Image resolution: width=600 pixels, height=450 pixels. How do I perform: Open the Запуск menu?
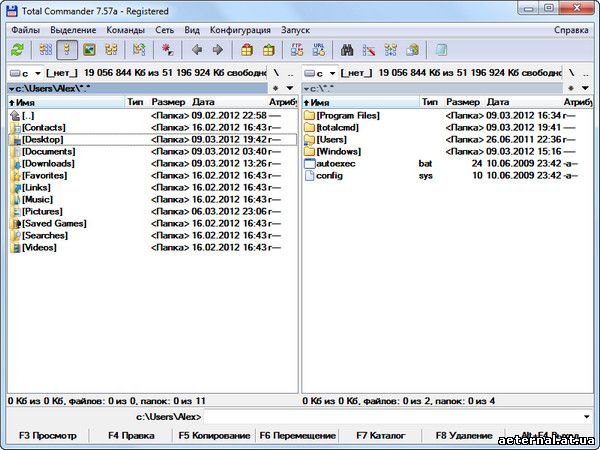(295, 30)
